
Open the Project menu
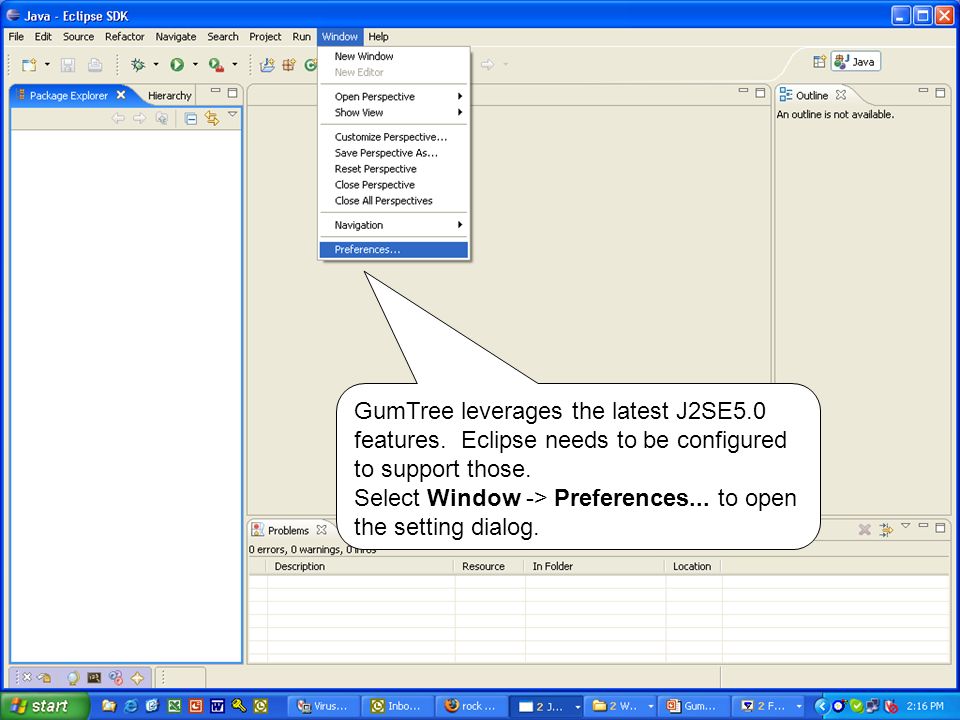click(x=265, y=37)
